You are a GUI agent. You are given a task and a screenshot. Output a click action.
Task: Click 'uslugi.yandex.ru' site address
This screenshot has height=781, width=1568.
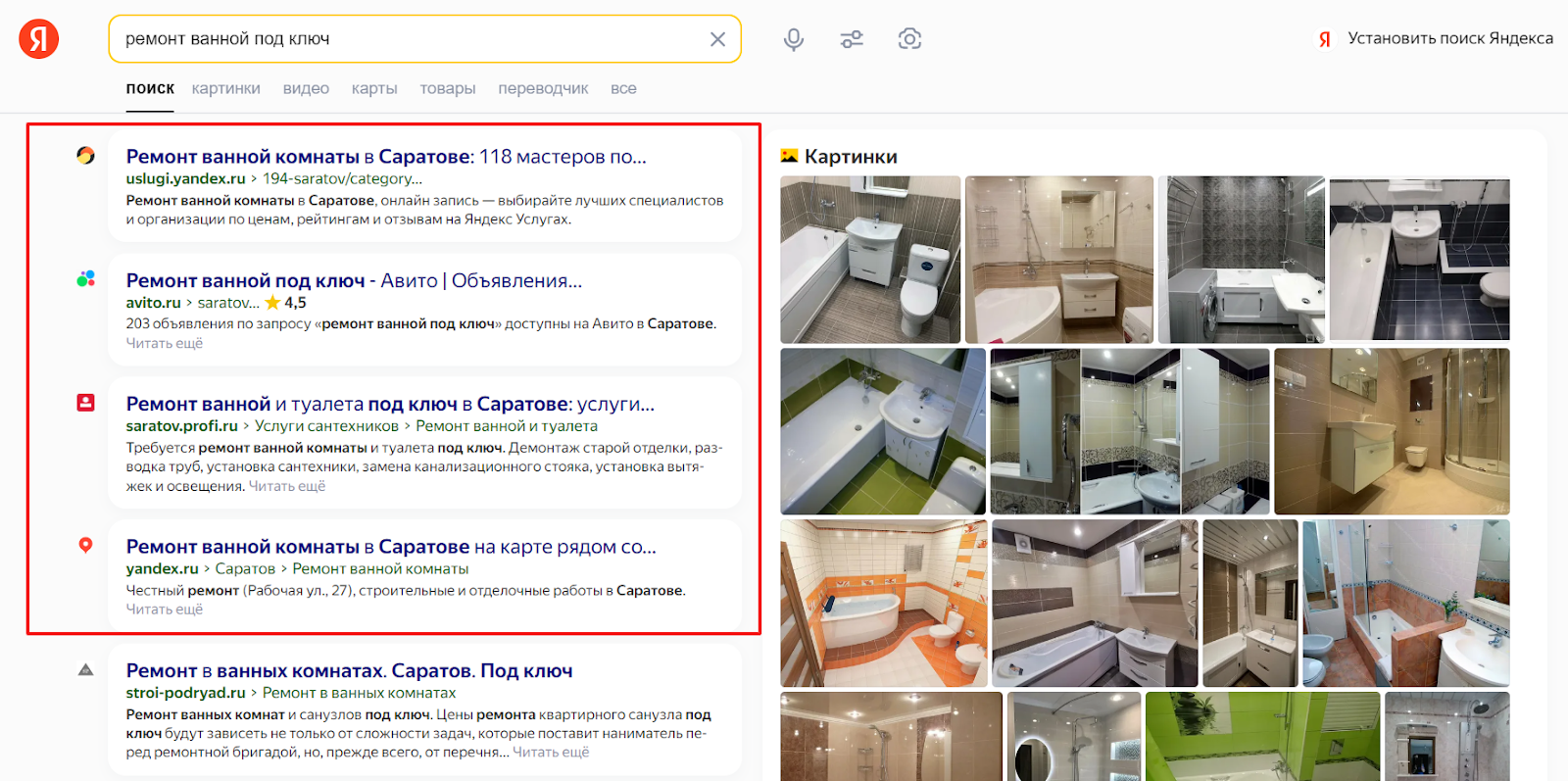(x=185, y=178)
